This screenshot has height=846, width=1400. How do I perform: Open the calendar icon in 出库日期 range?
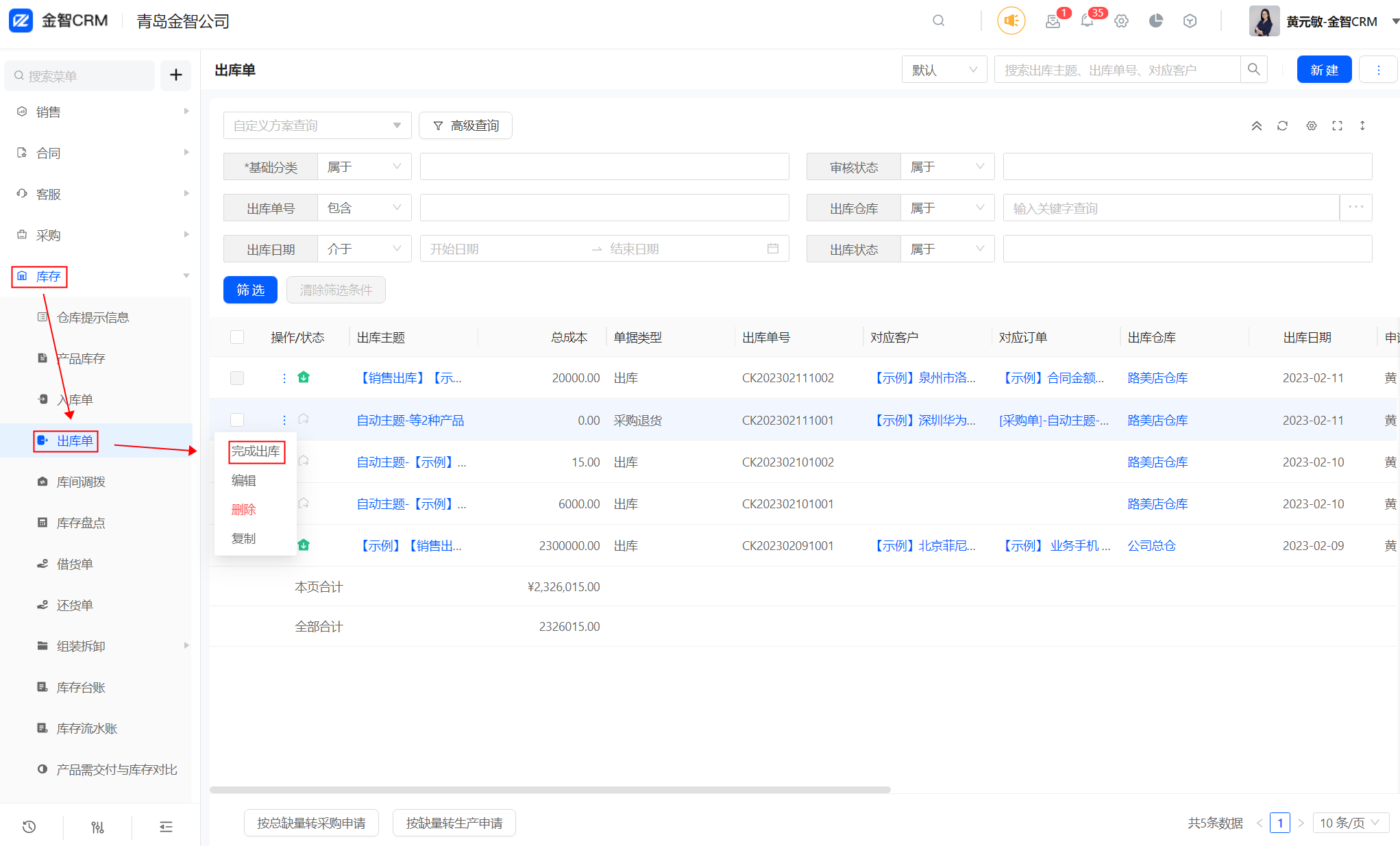tap(773, 249)
